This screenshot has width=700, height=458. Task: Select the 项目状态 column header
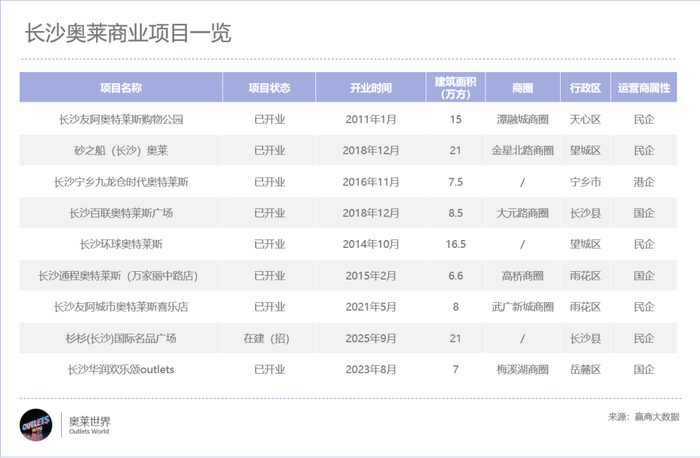click(269, 87)
